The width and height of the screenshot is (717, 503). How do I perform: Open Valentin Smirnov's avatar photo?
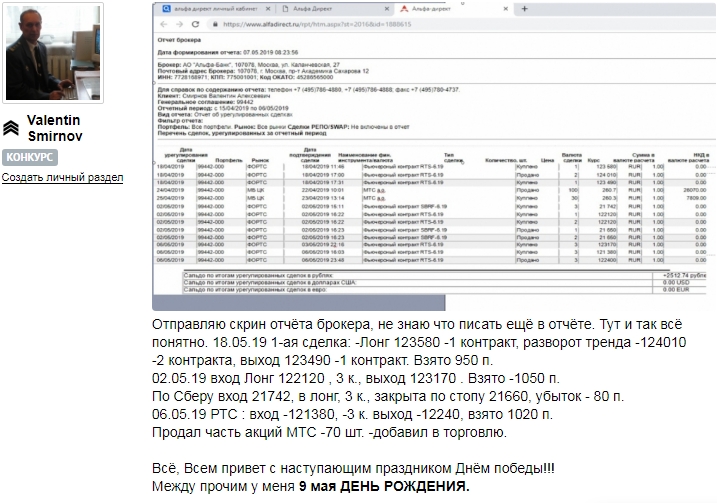point(53,53)
